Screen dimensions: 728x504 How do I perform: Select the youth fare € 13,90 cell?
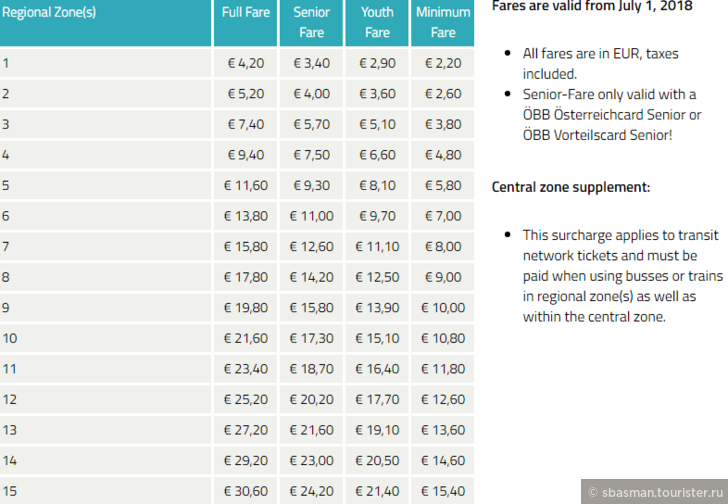[x=377, y=308]
